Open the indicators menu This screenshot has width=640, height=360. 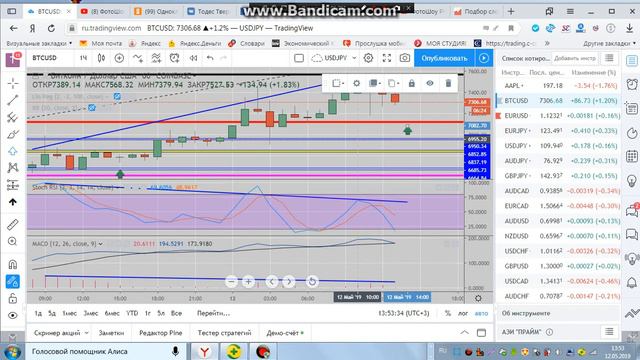point(138,58)
